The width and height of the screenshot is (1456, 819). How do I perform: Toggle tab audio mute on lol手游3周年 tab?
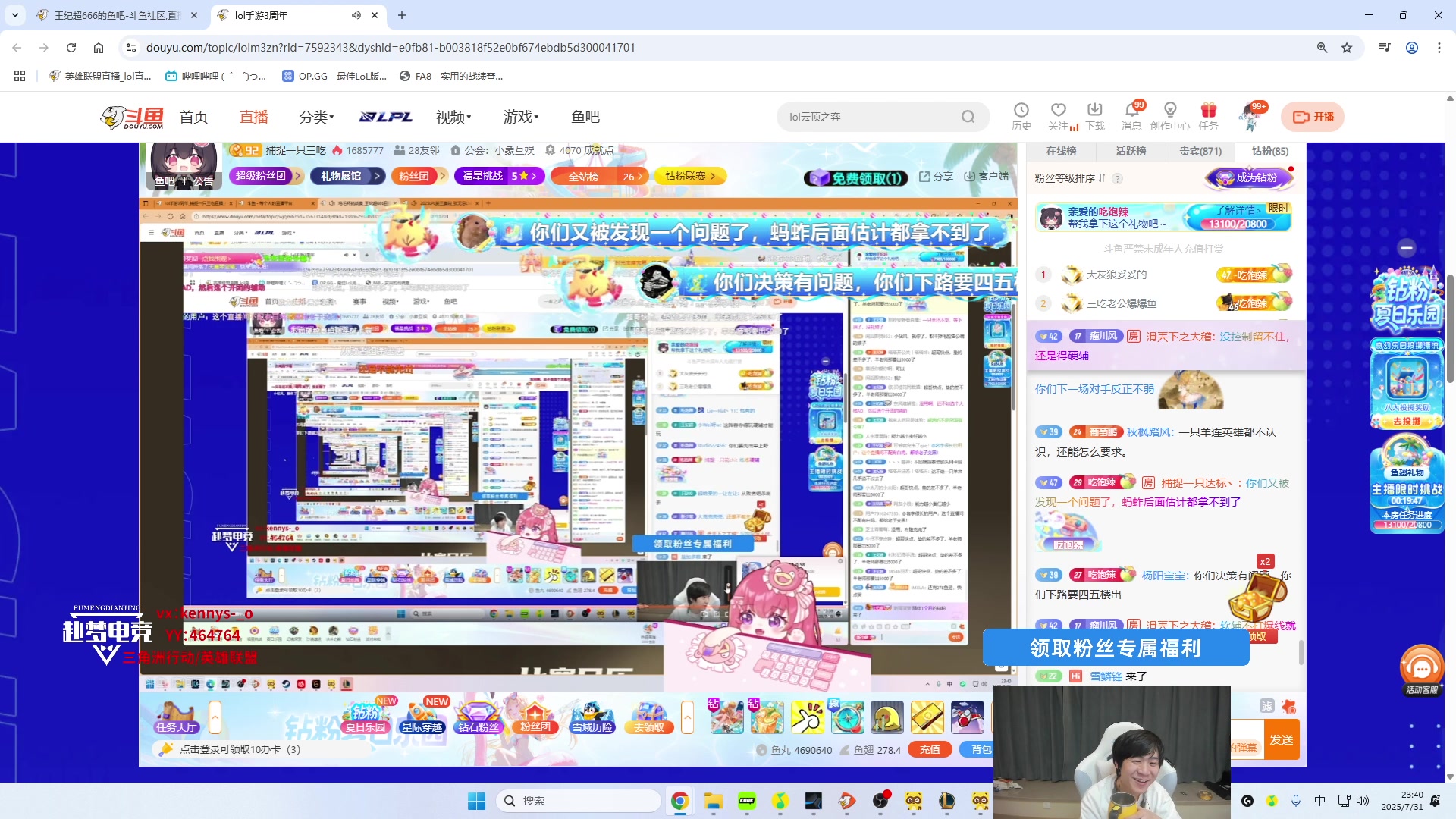[x=356, y=15]
